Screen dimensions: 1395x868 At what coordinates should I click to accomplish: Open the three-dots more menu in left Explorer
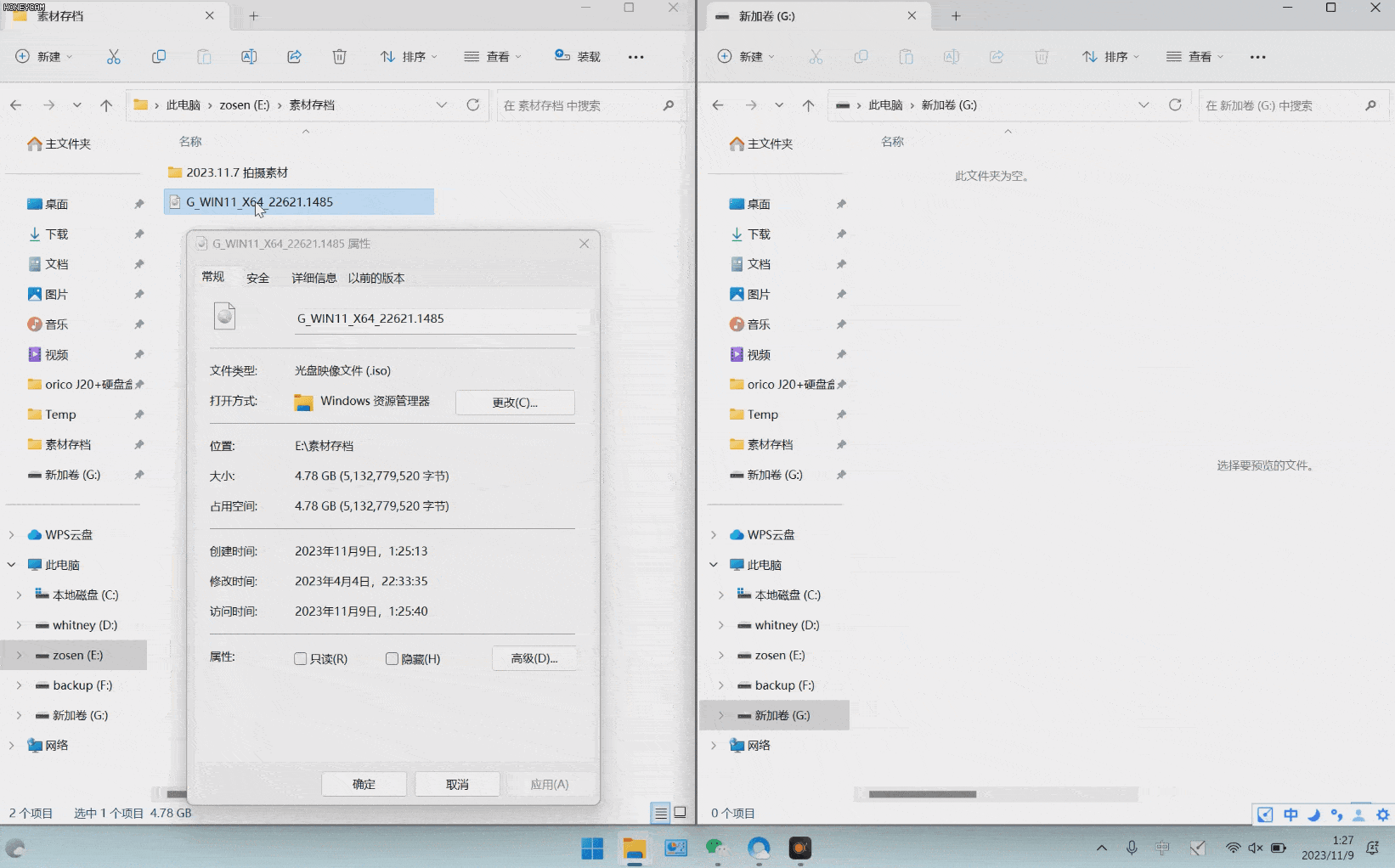635,57
